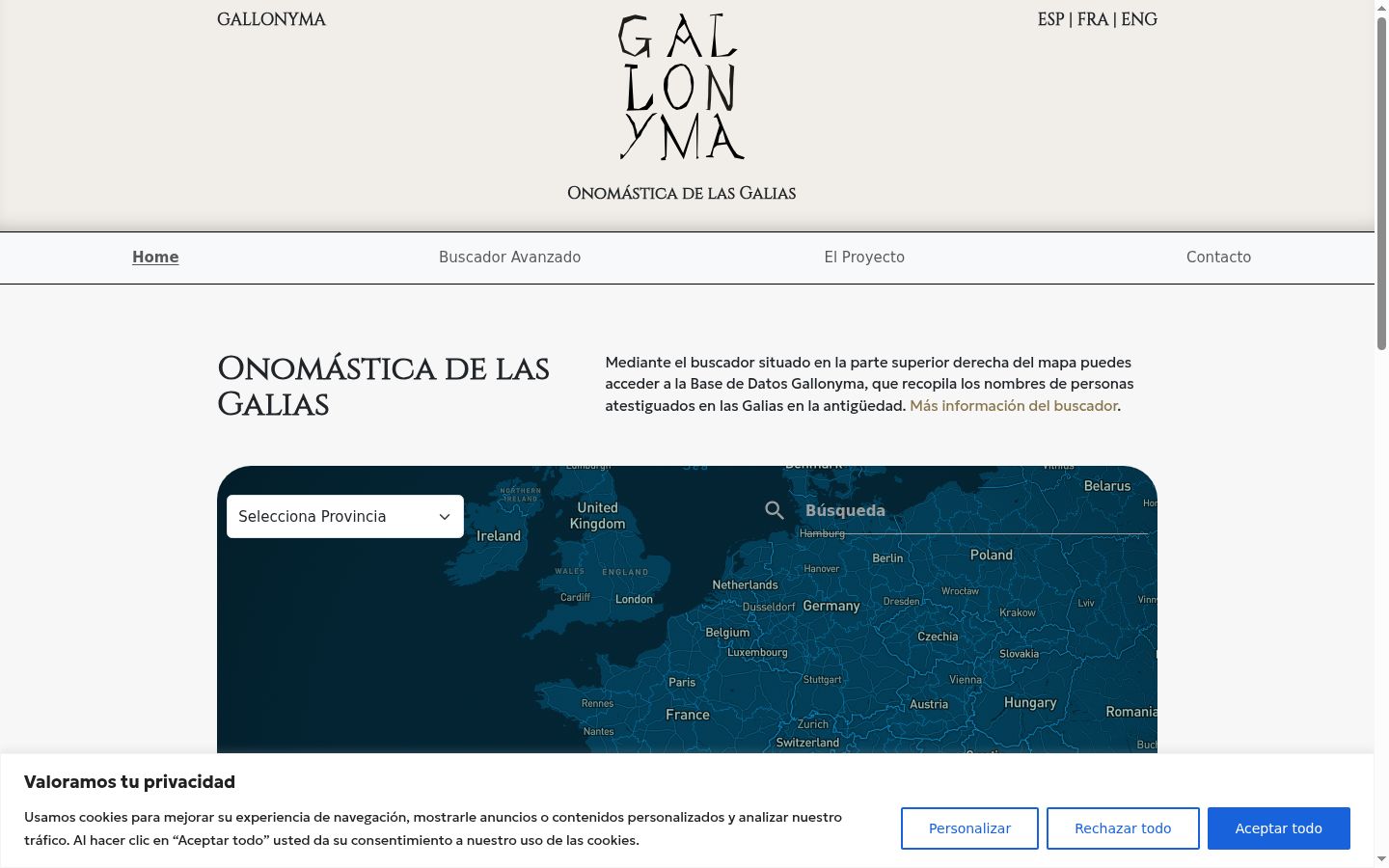
Task: Click the magnifying glass search icon on map
Action: [x=775, y=510]
